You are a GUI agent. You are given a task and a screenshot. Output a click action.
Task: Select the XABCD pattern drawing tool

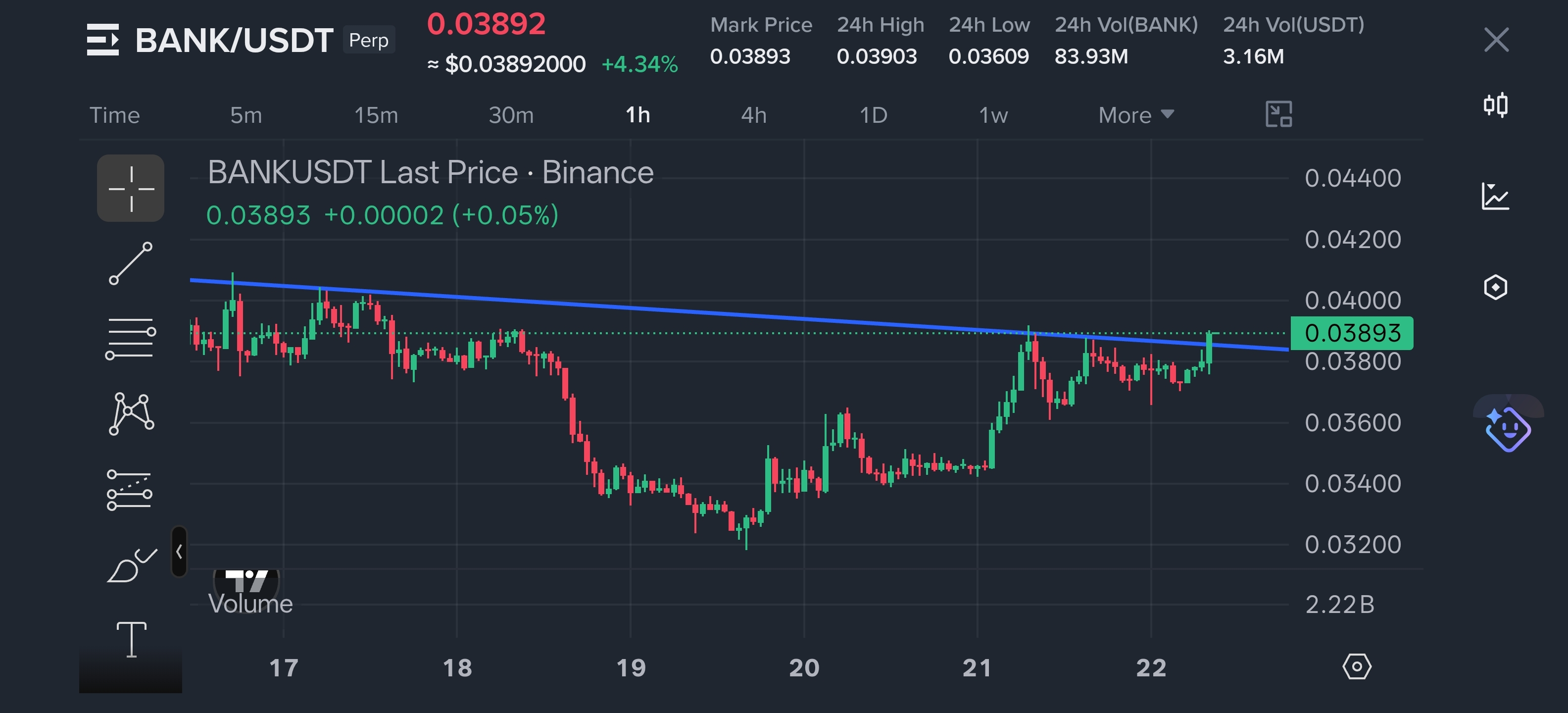coord(130,414)
